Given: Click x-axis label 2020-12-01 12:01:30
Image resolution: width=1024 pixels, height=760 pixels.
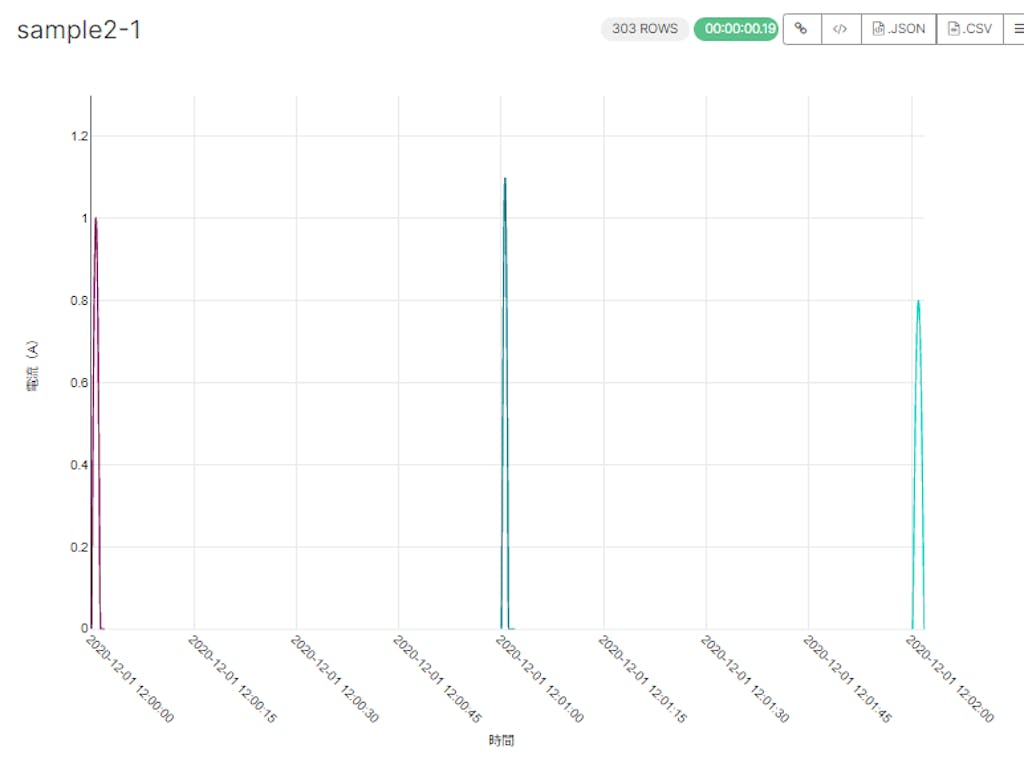Looking at the screenshot, I should 745,679.
